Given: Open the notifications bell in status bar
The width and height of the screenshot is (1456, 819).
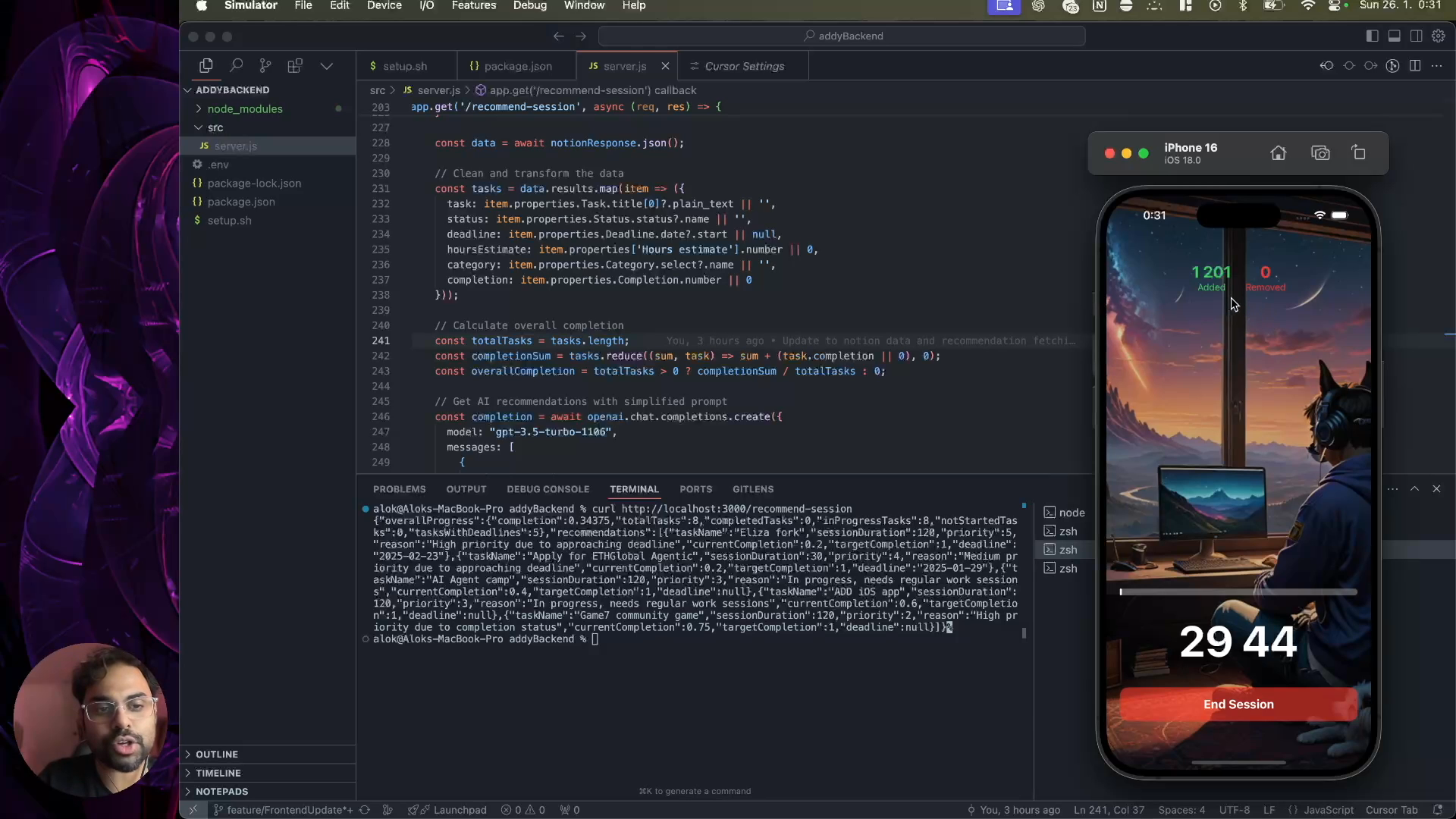Looking at the screenshot, I should 1437,810.
